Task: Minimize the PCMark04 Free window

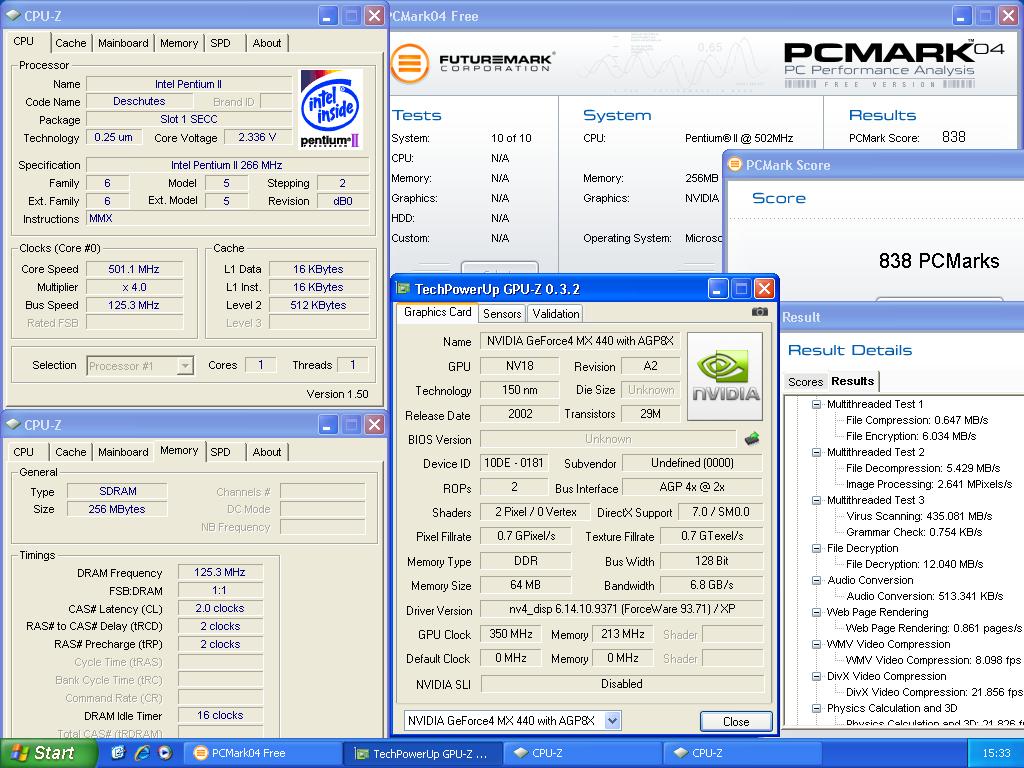Action: click(961, 16)
